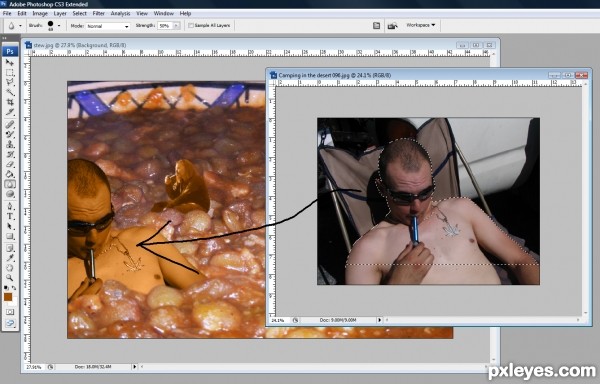Image resolution: width=600 pixels, height=384 pixels.
Task: Launch Adobe Bridge icon
Action: pyautogui.click(x=392, y=26)
